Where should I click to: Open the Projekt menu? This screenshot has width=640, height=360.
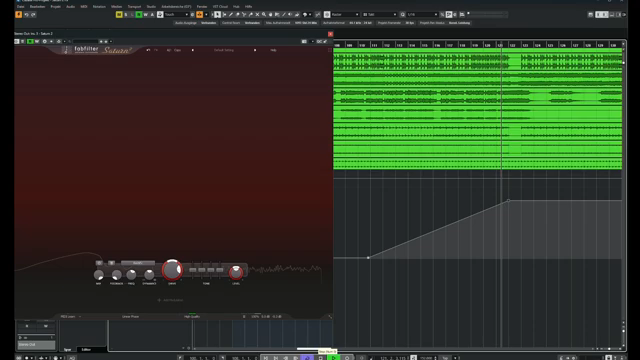click(x=56, y=7)
